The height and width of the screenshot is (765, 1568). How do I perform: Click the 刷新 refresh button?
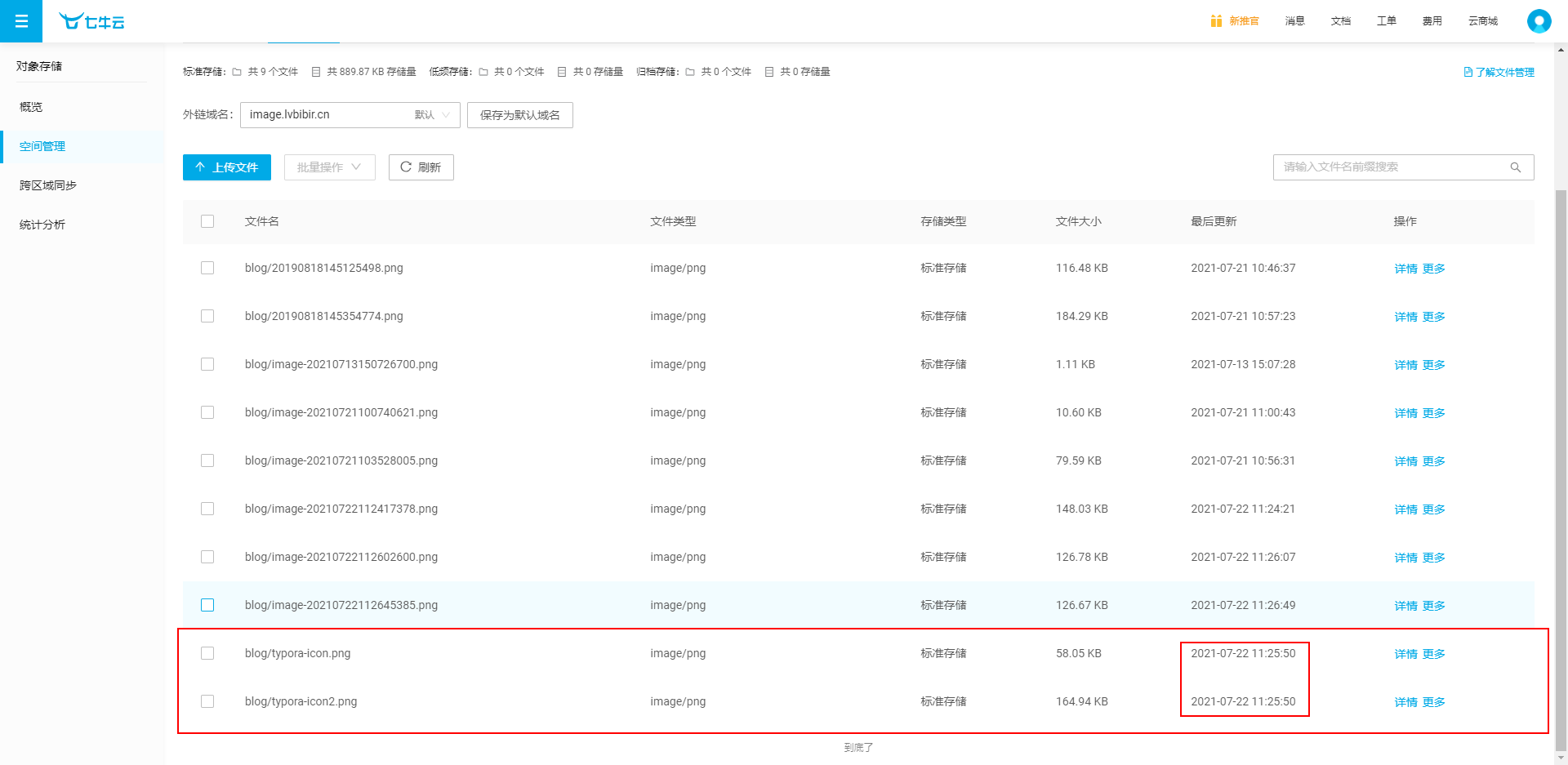point(421,167)
